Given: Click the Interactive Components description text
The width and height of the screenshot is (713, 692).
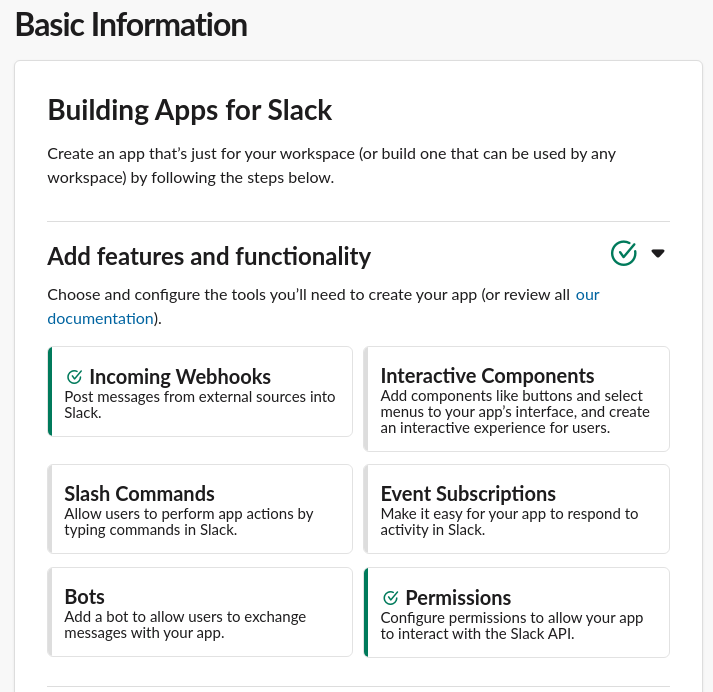Looking at the screenshot, I should (515, 411).
